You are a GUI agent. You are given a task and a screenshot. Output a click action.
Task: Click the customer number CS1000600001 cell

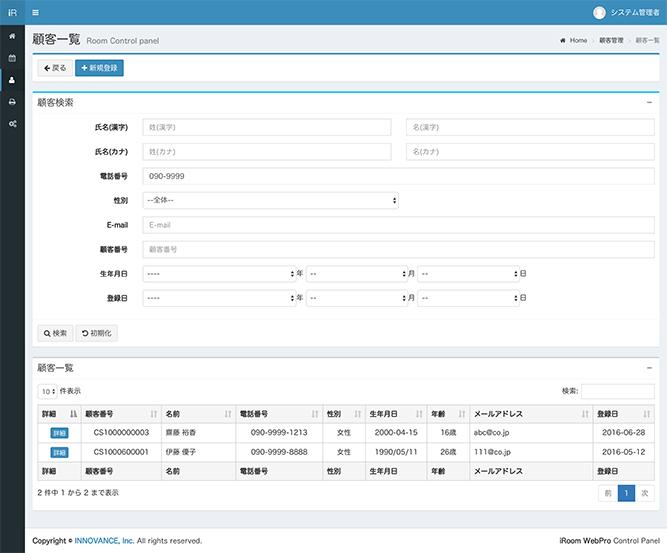[x=121, y=452]
